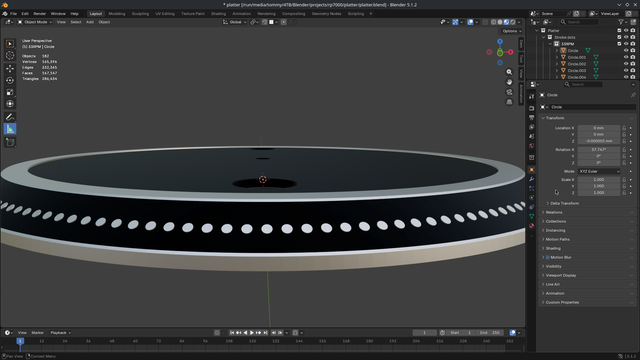Click the Location Z value field
The height and width of the screenshot is (360, 640).
coord(599,141)
